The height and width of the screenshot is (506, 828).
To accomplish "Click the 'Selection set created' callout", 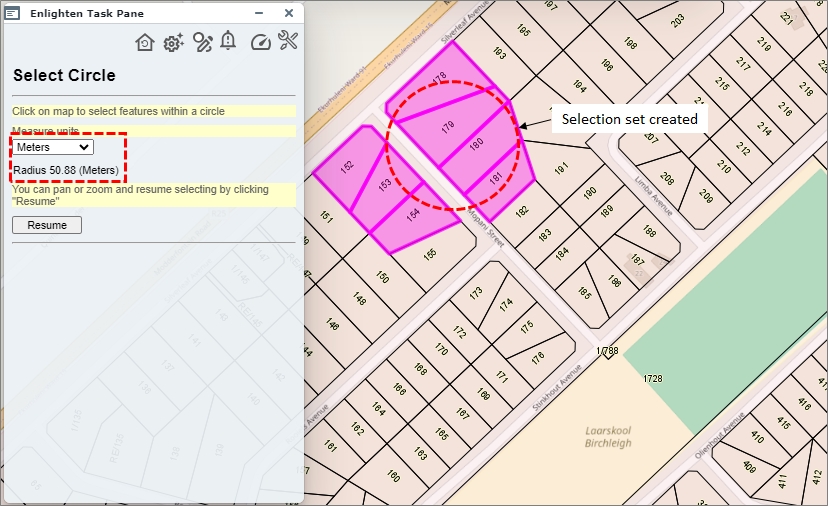I will click(629, 119).
